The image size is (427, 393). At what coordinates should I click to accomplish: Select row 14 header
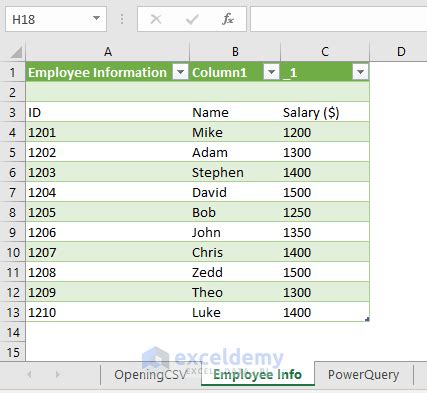[x=13, y=332]
